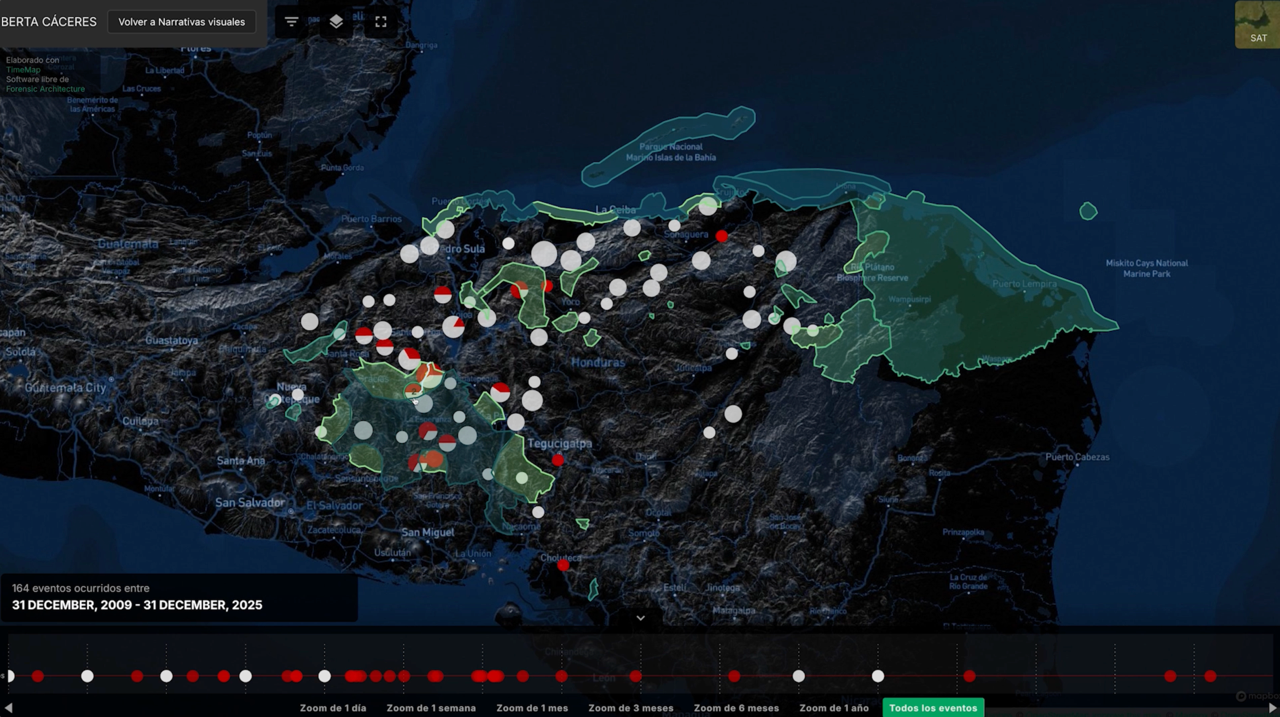Screen dimensions: 1280x717
Task: Select Zoom de 1 mes
Action: (532, 708)
